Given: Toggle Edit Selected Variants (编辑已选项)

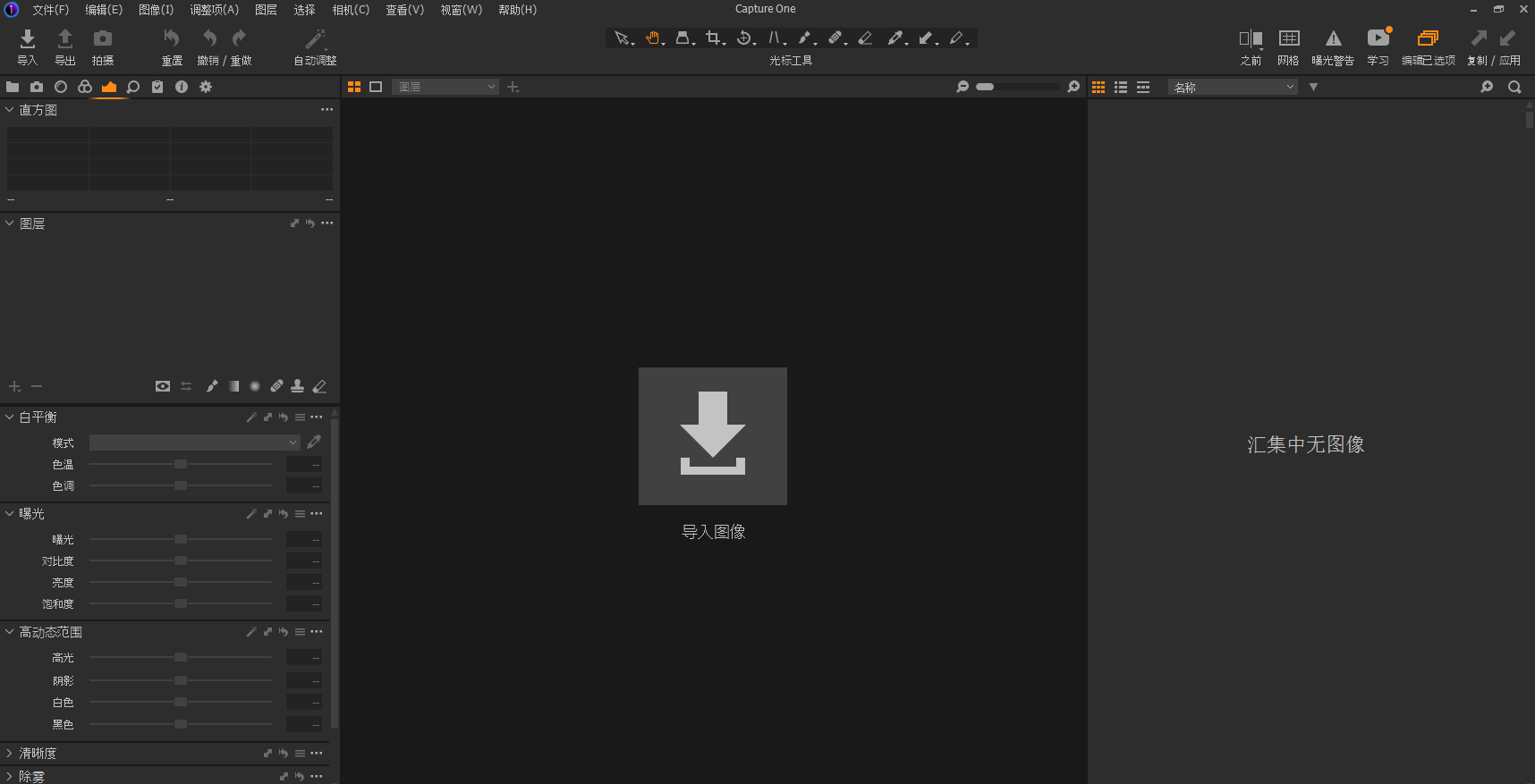Looking at the screenshot, I should tap(1428, 38).
